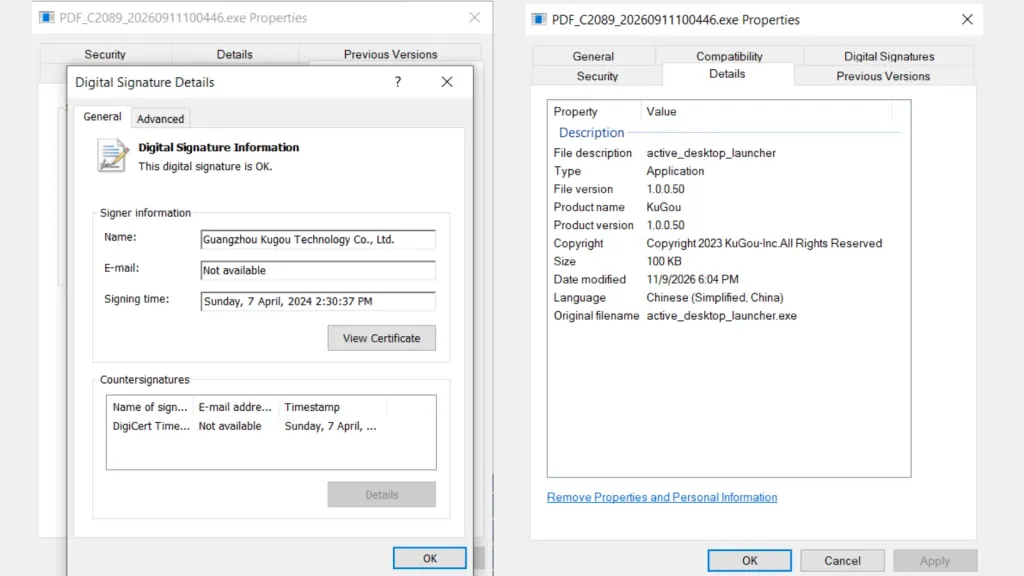Open the Security tab in left Properties window
Screen dimensions: 1024x576
click(x=104, y=54)
